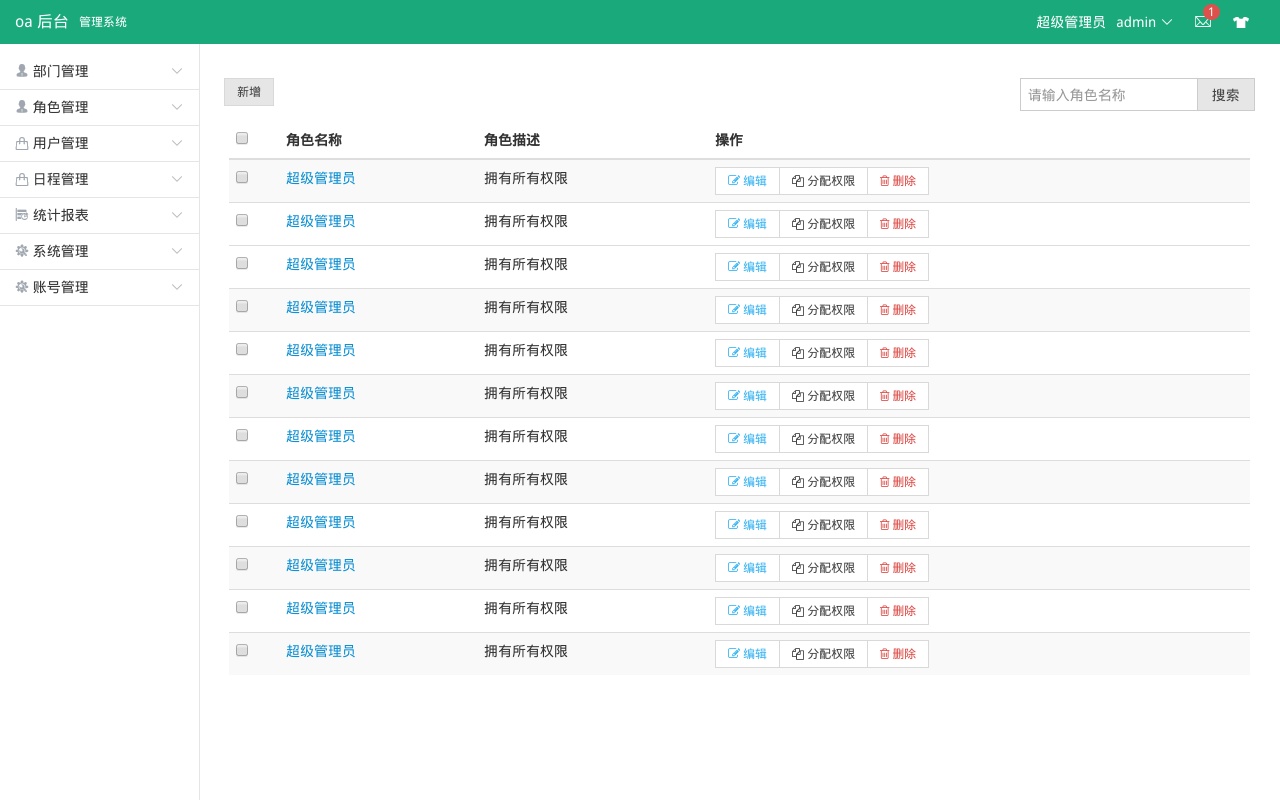Click the 超级管理员 label in top bar

1070,22
